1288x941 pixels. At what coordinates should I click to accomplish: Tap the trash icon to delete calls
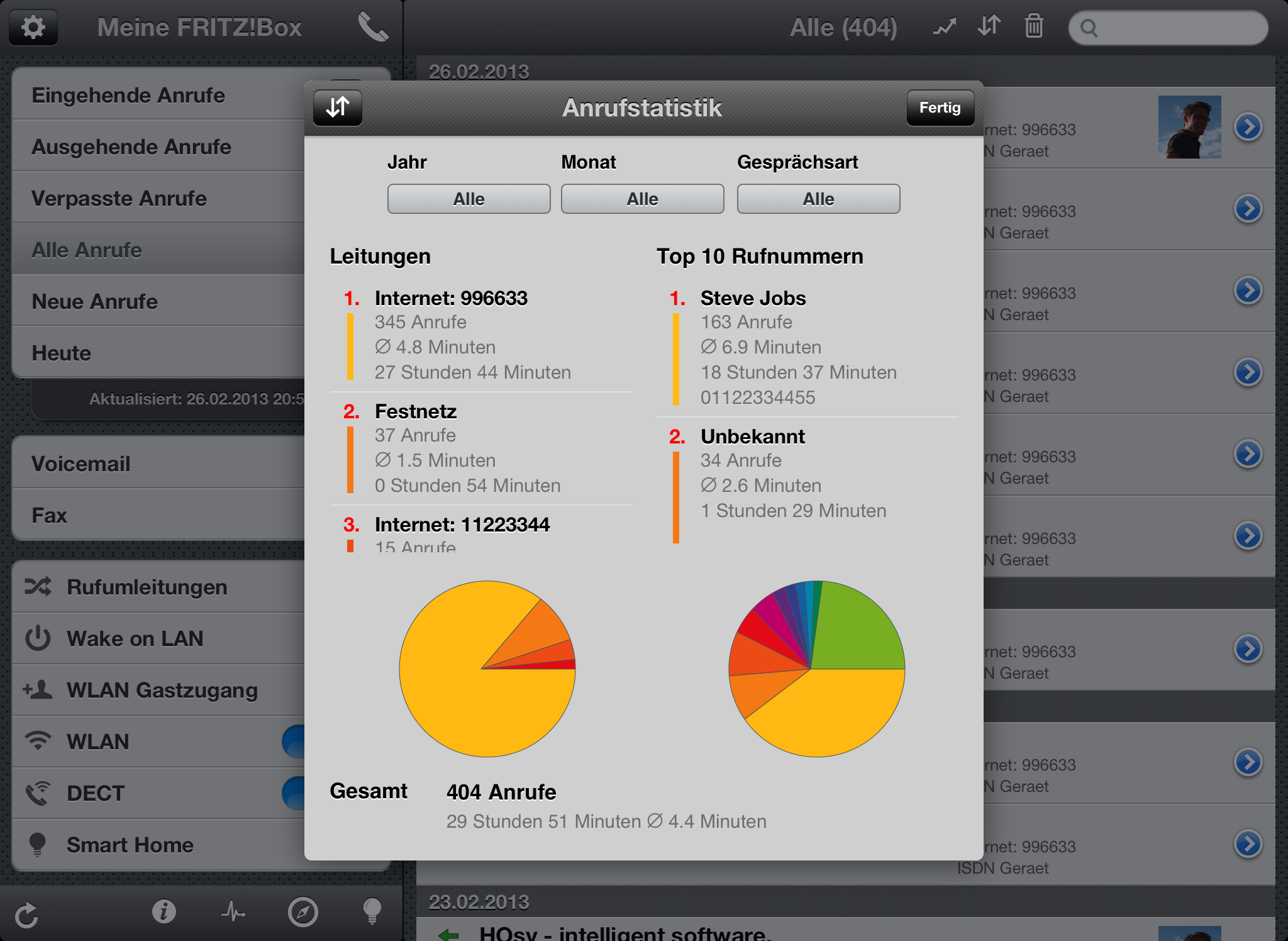[1034, 27]
